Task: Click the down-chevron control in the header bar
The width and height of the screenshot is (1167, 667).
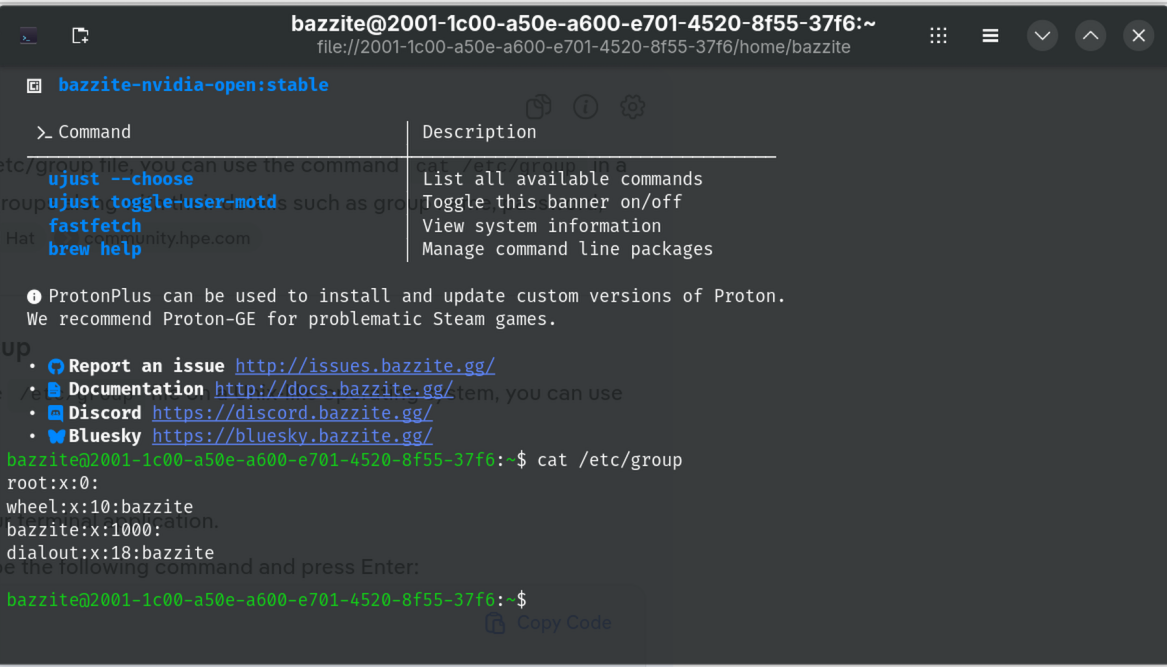Action: click(1042, 35)
